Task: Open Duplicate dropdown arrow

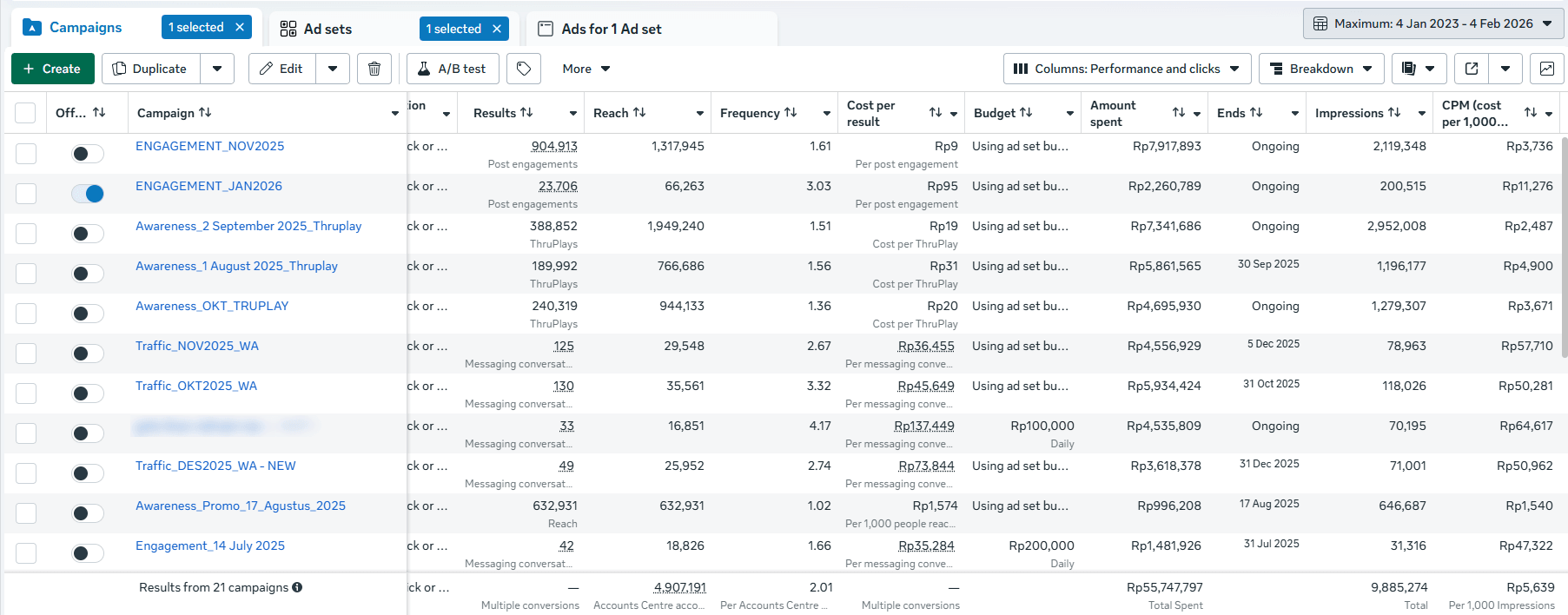Action: (x=217, y=69)
